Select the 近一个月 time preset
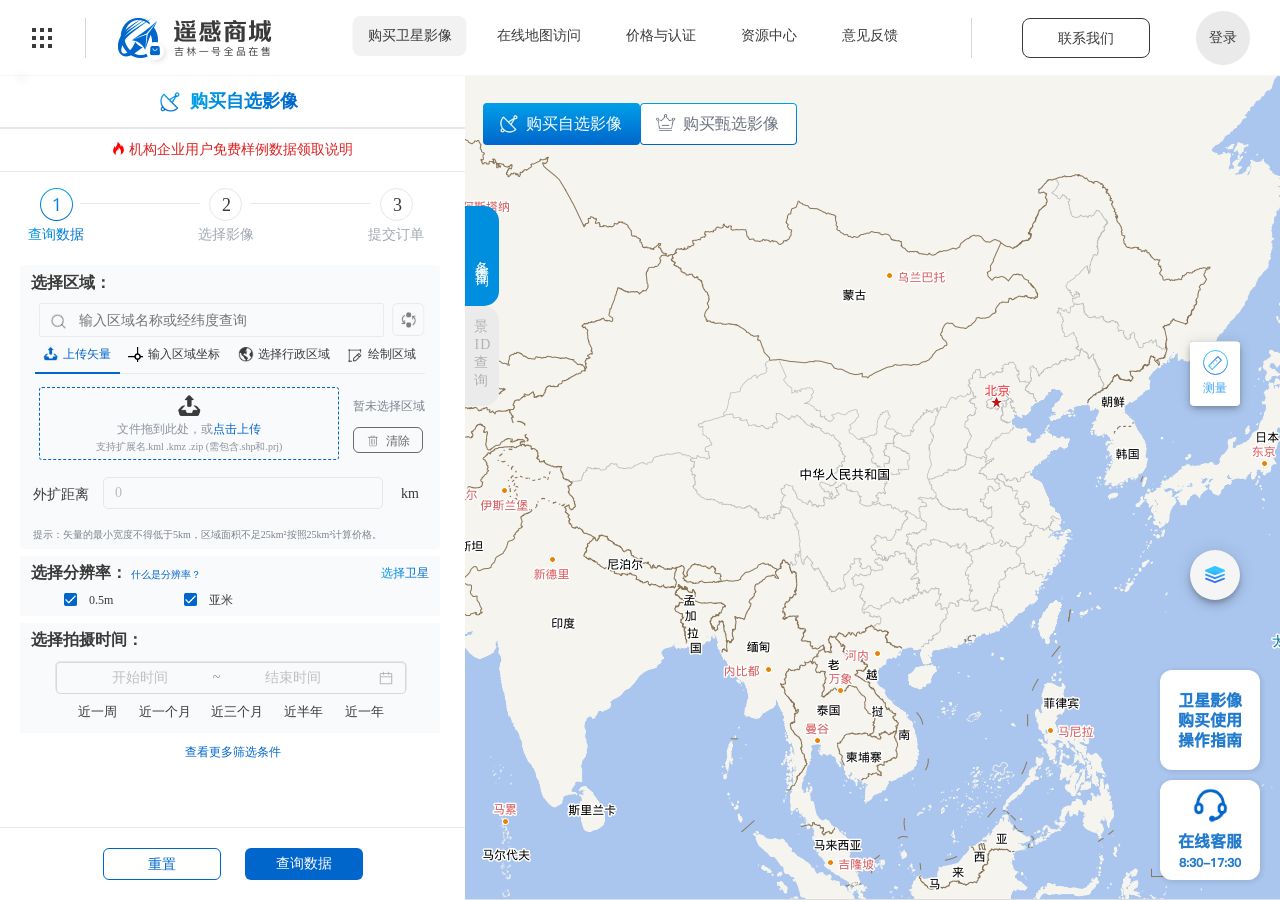The height and width of the screenshot is (900, 1280). pyautogui.click(x=164, y=712)
